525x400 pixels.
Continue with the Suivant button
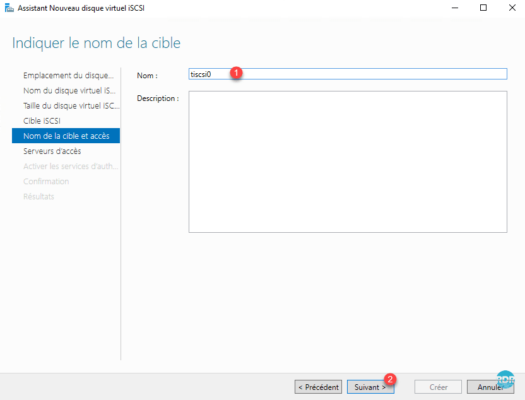pos(370,387)
